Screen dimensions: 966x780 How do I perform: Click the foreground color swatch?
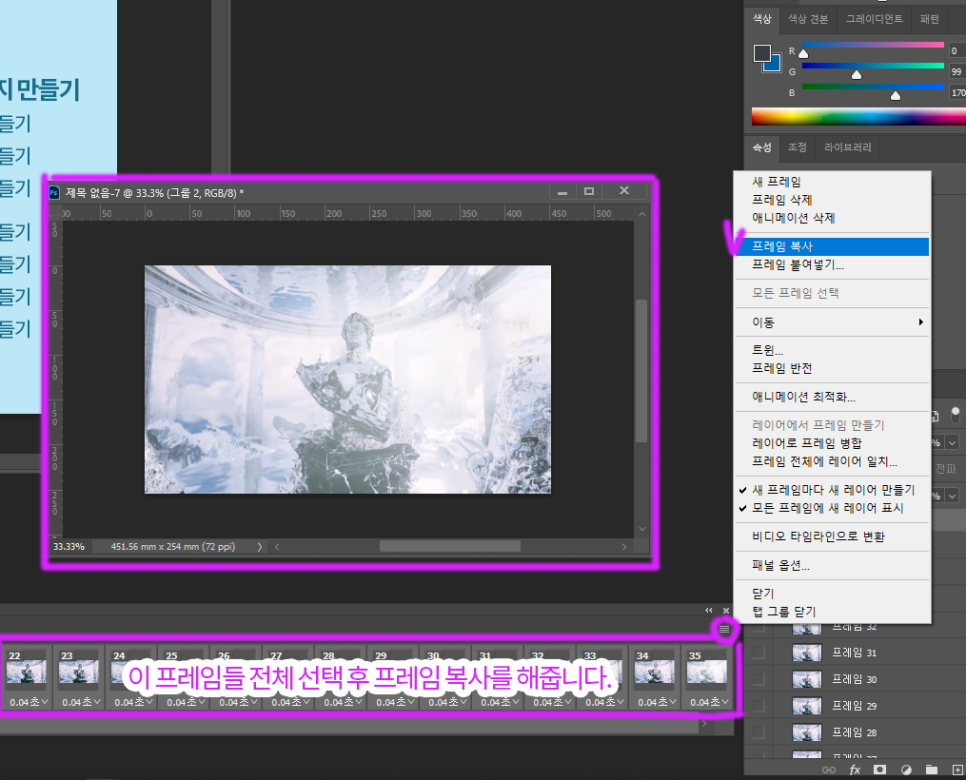762,53
